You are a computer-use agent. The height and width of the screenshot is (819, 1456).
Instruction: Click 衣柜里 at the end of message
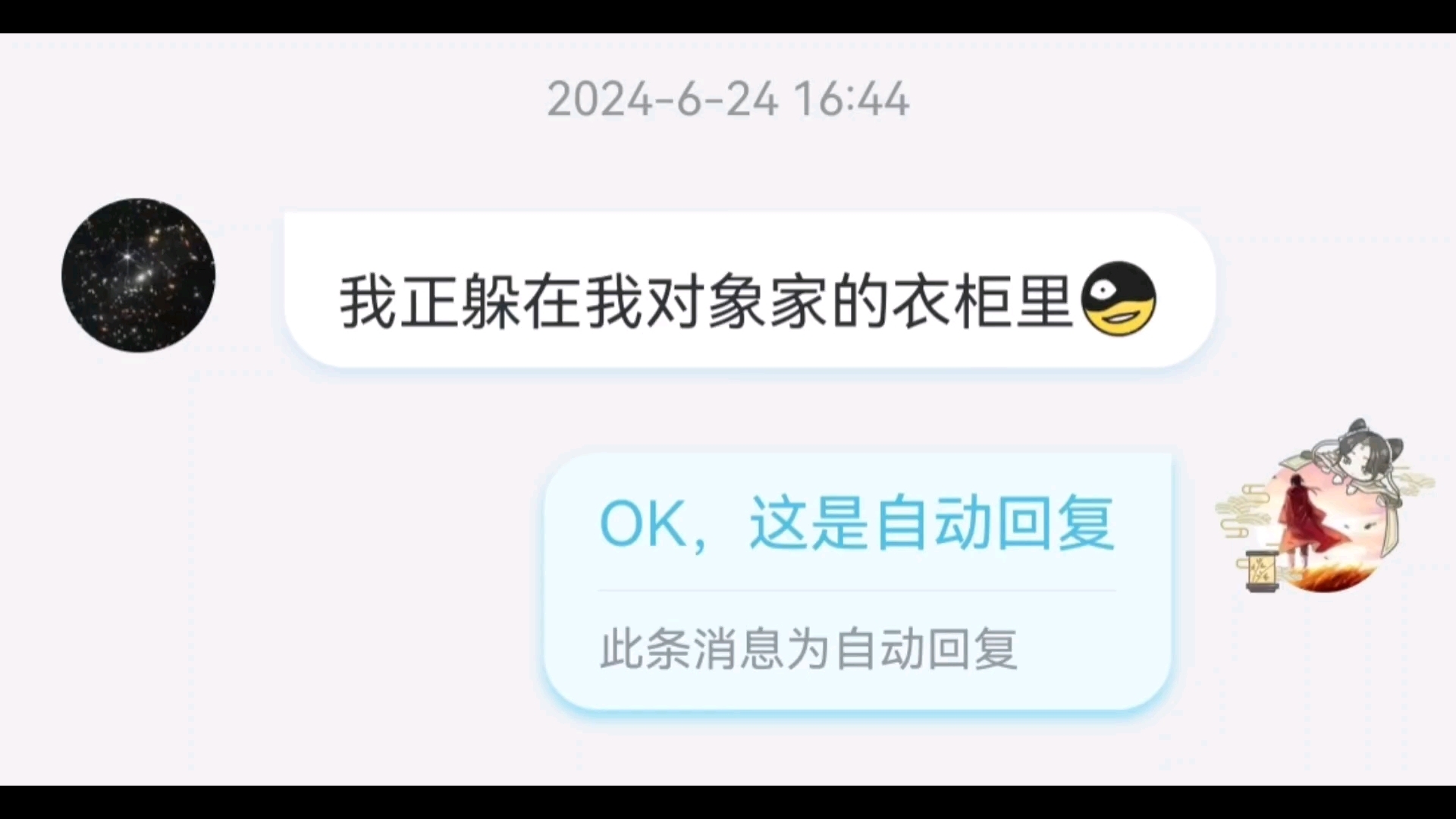[x=982, y=301]
